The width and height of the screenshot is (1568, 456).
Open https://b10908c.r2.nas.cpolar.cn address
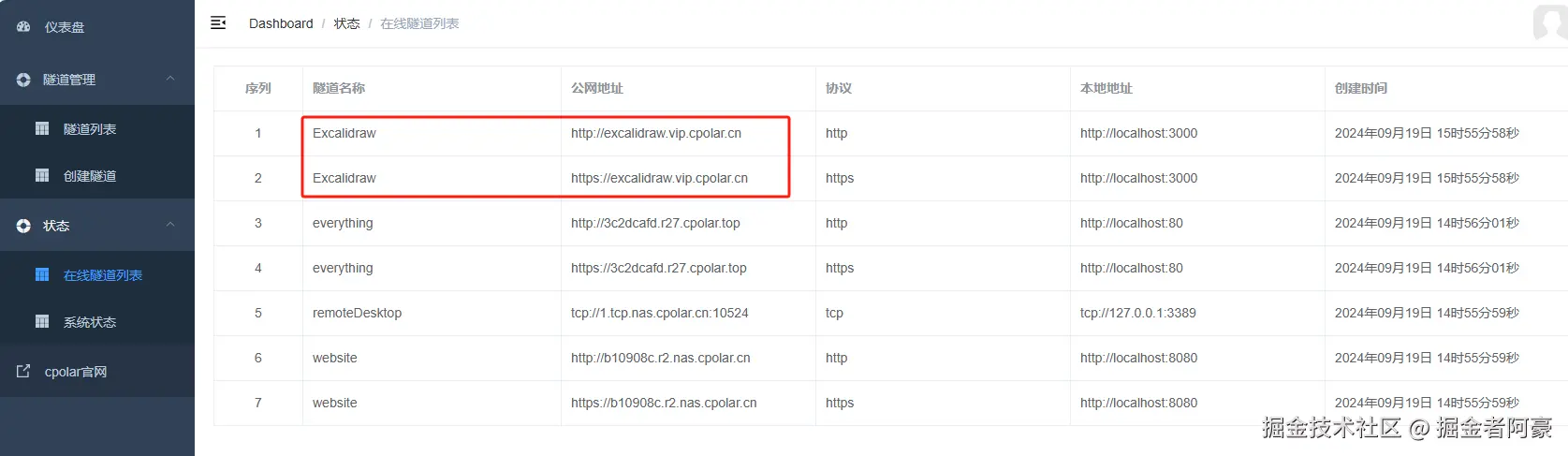pos(664,403)
